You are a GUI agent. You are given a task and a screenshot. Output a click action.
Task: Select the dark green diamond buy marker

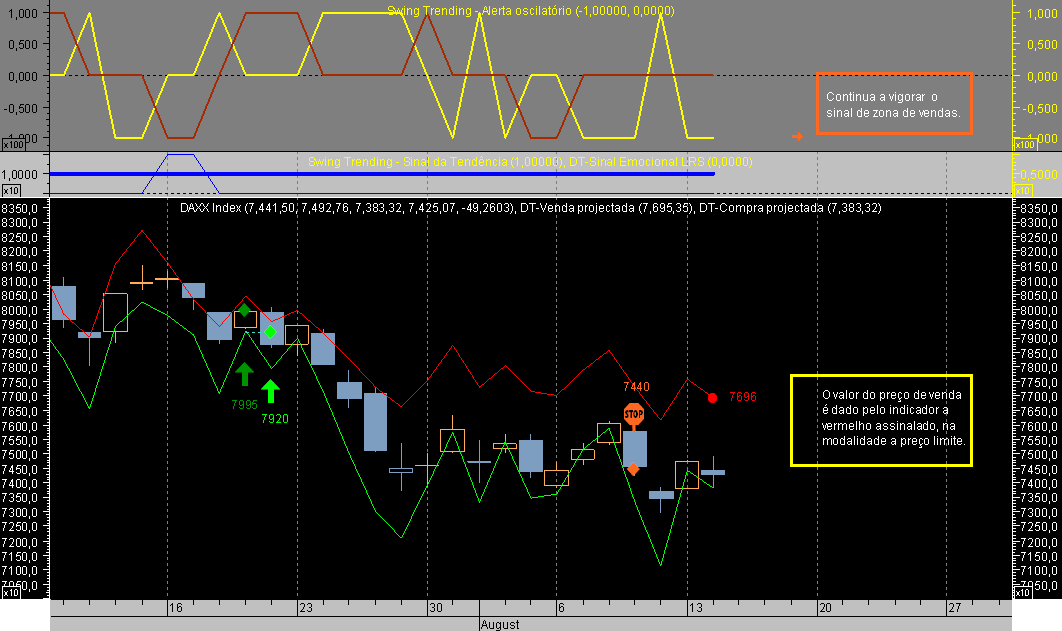[244, 310]
